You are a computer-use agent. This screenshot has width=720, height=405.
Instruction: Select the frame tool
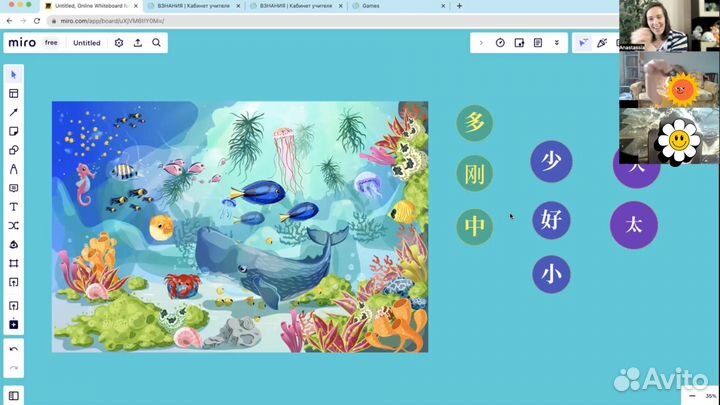(x=14, y=263)
